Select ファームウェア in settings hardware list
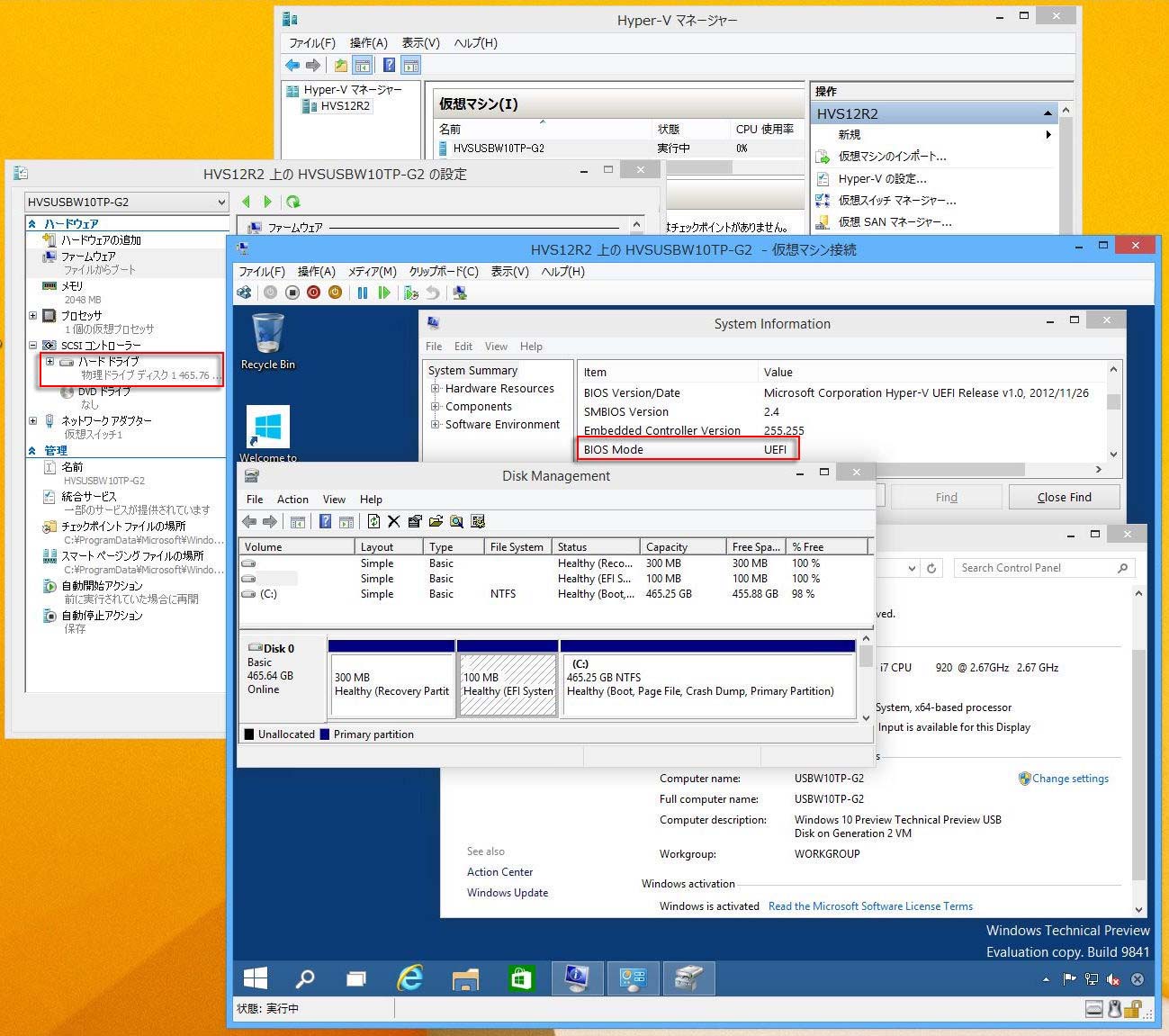This screenshot has height=1036, width=1169. (88, 257)
